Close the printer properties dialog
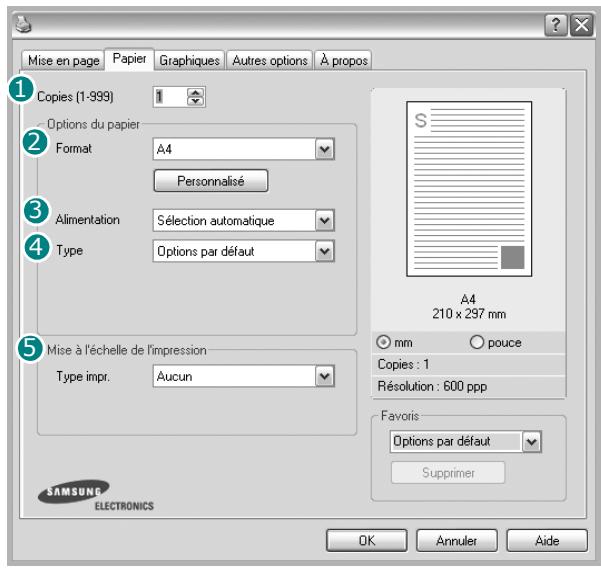Screen dimensions: 601x568 [581, 25]
